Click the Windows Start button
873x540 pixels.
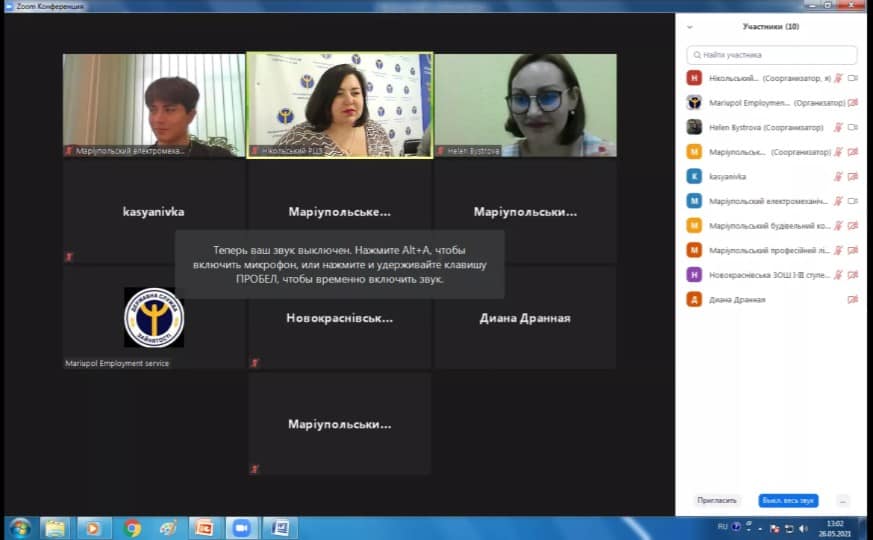pos(19,527)
